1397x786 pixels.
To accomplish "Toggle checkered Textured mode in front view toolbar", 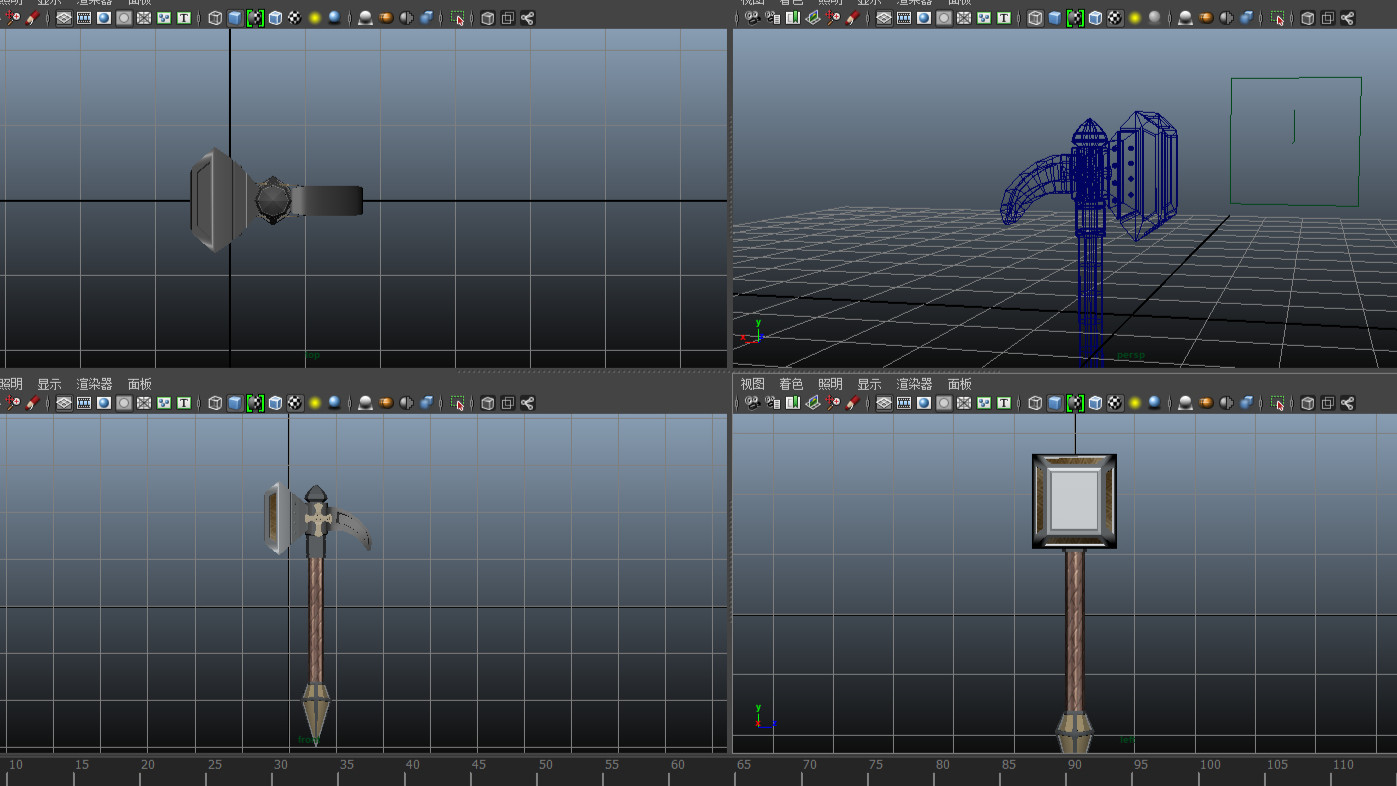I will [x=295, y=403].
